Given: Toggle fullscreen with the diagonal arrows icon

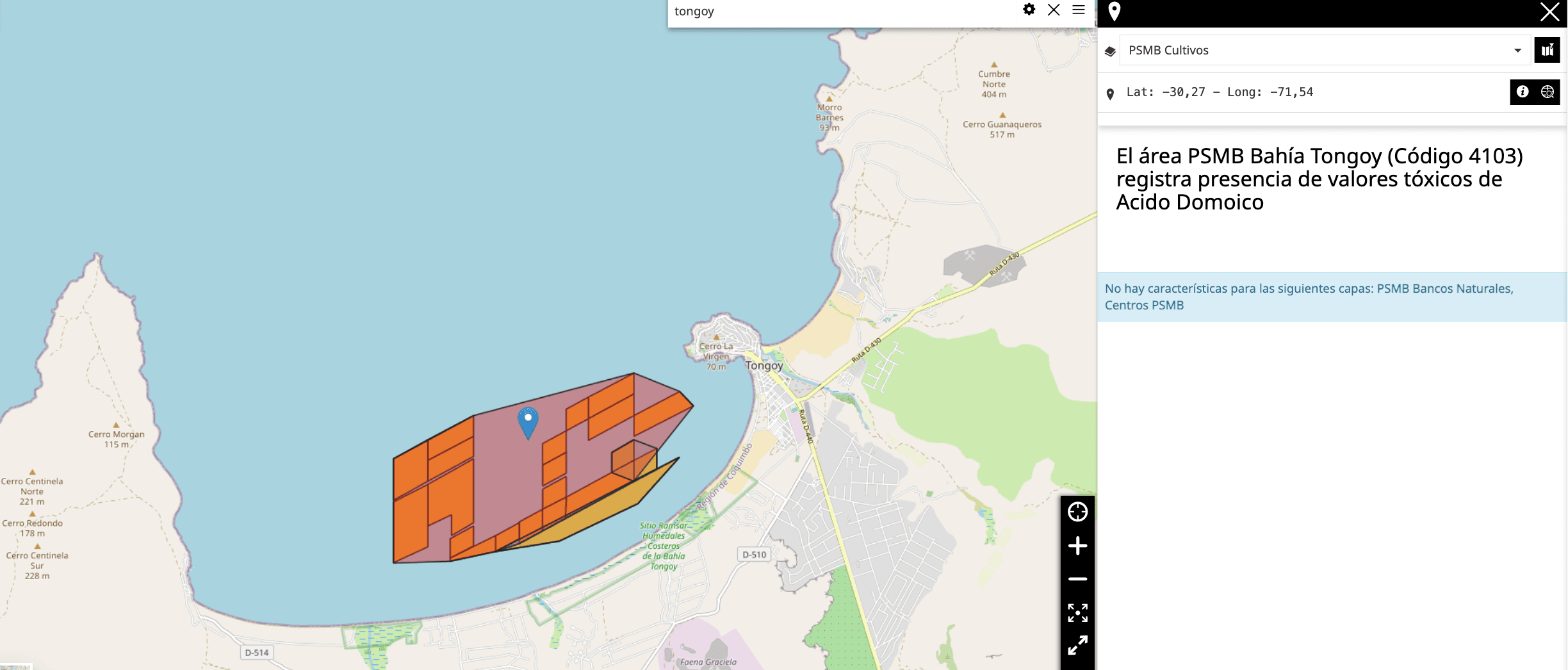Looking at the screenshot, I should pos(1077,645).
